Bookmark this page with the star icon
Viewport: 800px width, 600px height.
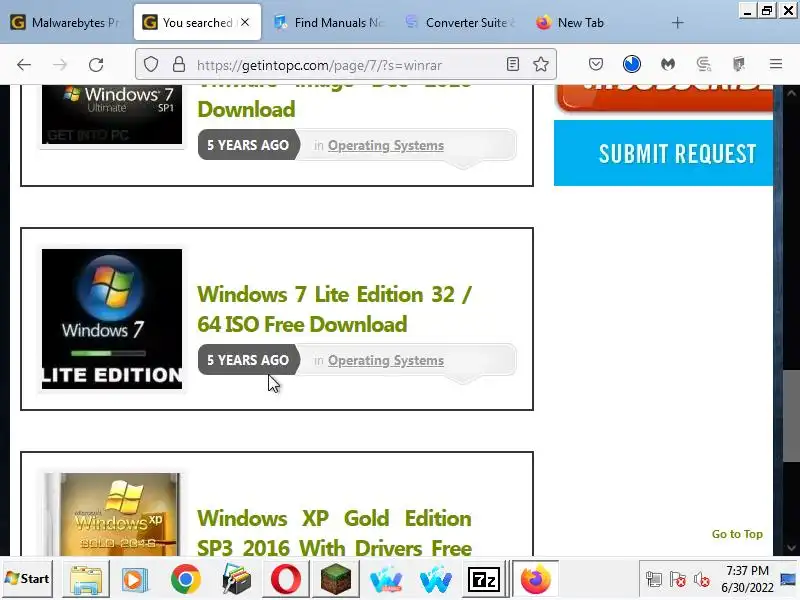coord(541,64)
